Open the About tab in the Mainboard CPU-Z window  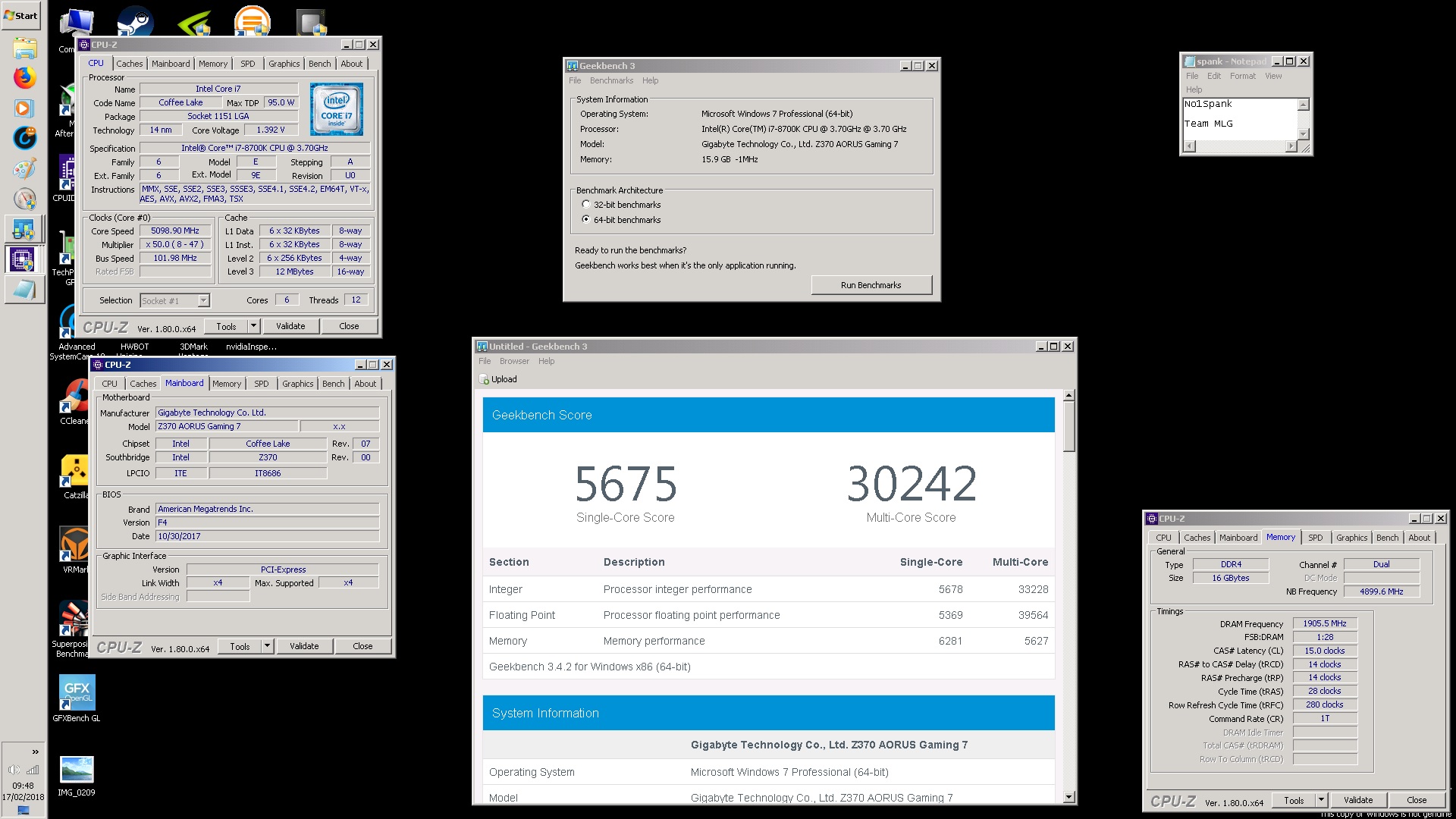click(366, 384)
